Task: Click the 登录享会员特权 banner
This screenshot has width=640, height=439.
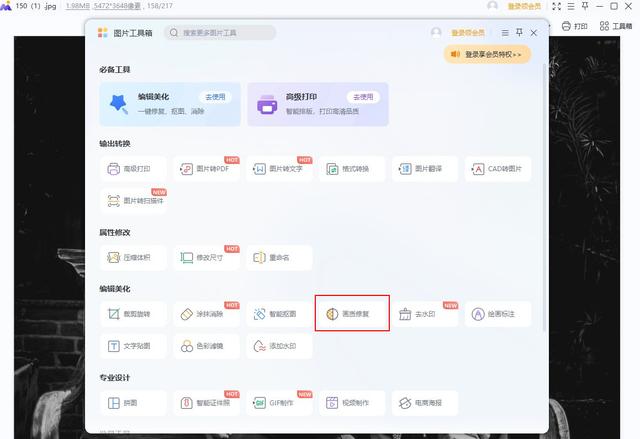Action: coord(487,54)
